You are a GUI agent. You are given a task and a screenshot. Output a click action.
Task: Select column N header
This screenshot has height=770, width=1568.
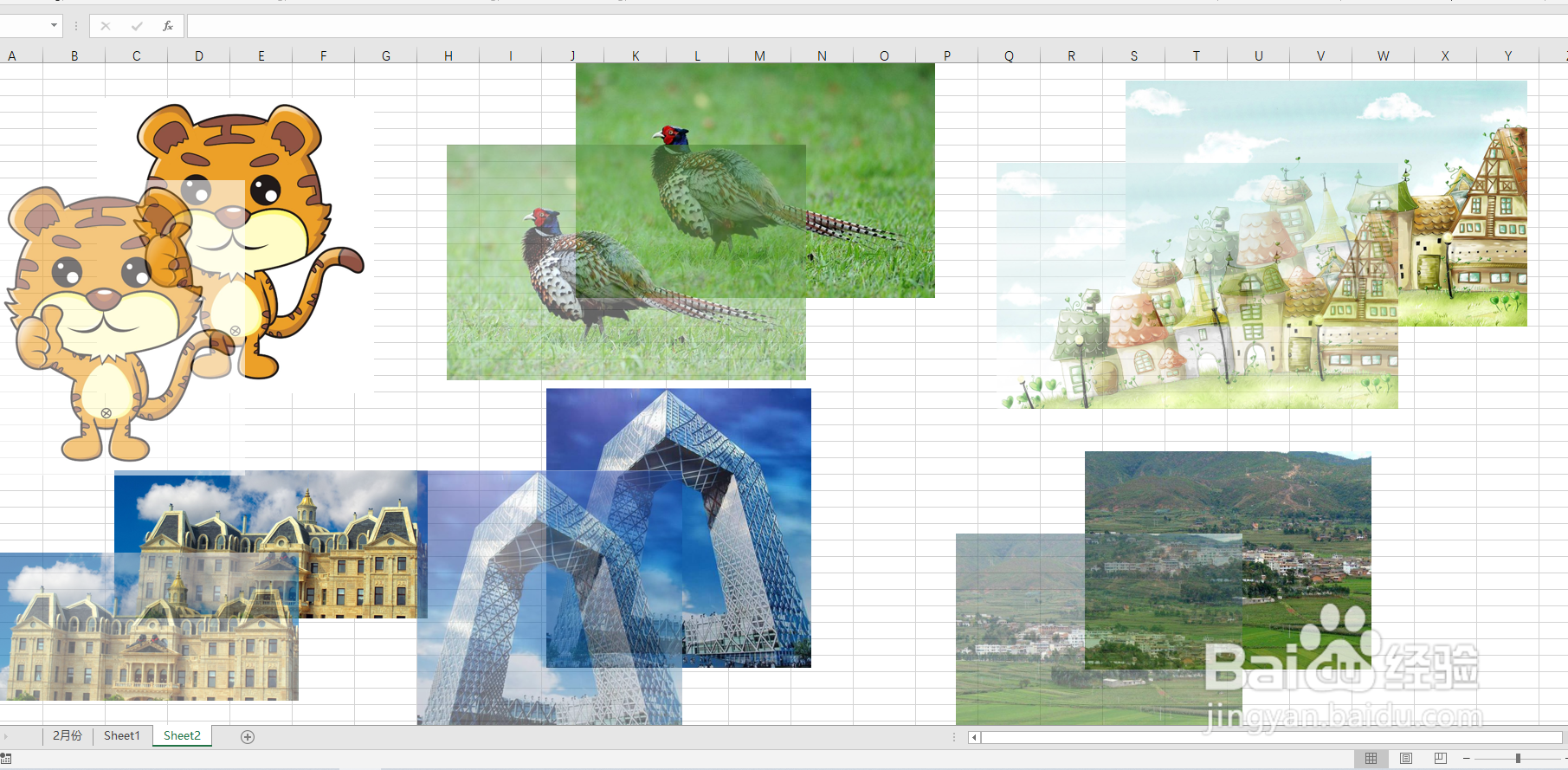[823, 55]
